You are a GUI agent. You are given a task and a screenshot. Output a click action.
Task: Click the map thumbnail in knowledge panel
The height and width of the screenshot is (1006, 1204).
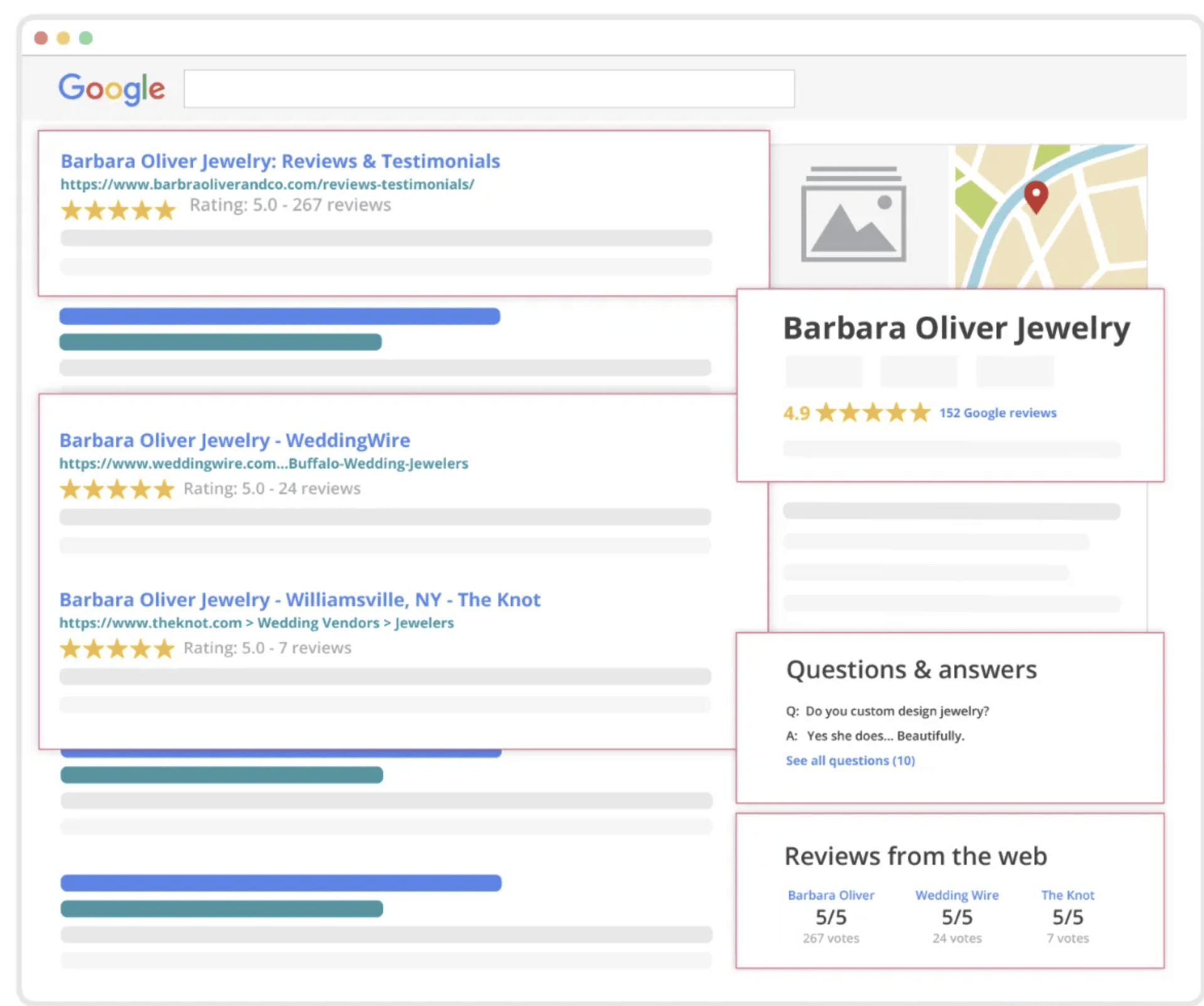pos(1051,216)
